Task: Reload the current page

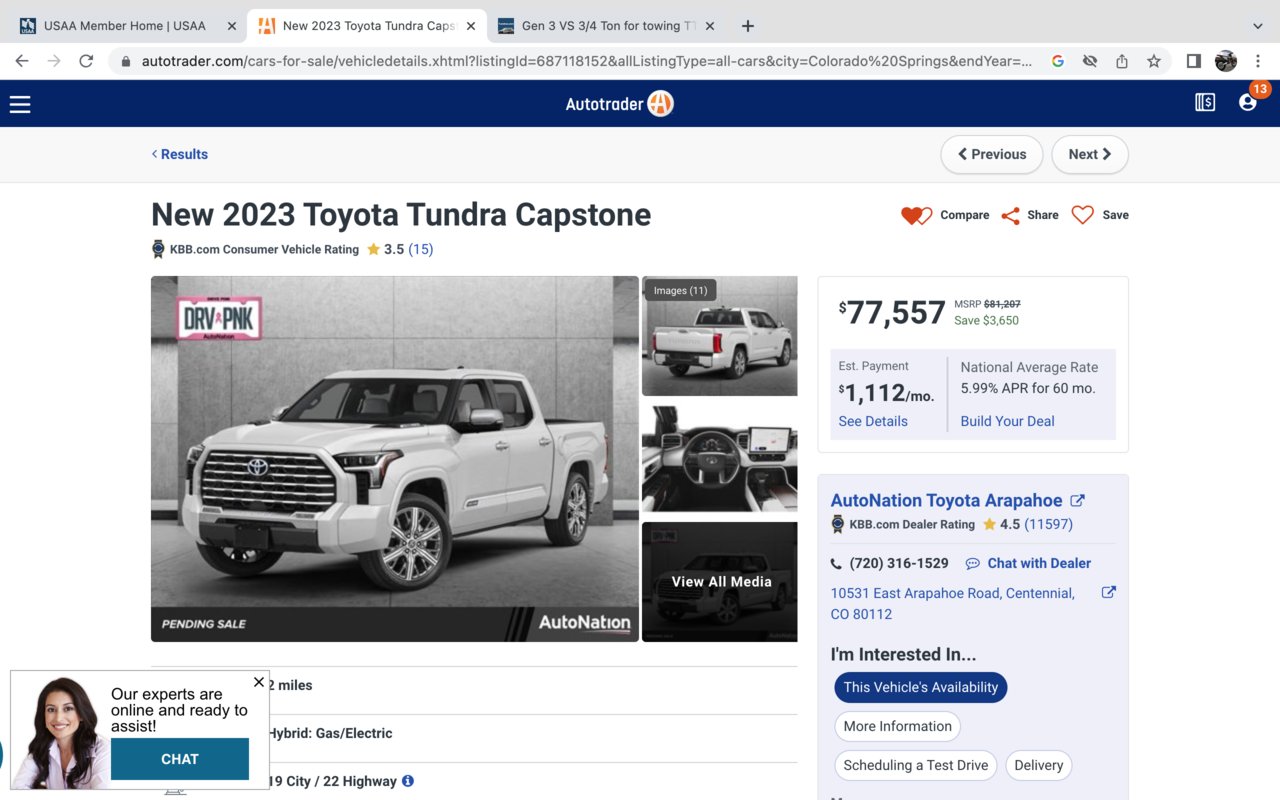Action: (86, 61)
